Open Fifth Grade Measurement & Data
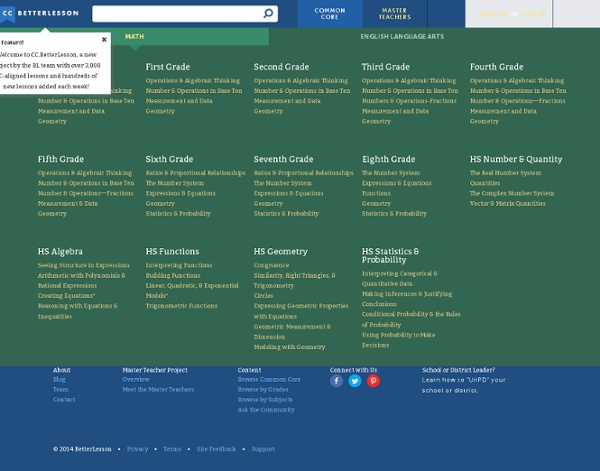Screen dimensions: 600x471 pyautogui.click(x=68, y=204)
